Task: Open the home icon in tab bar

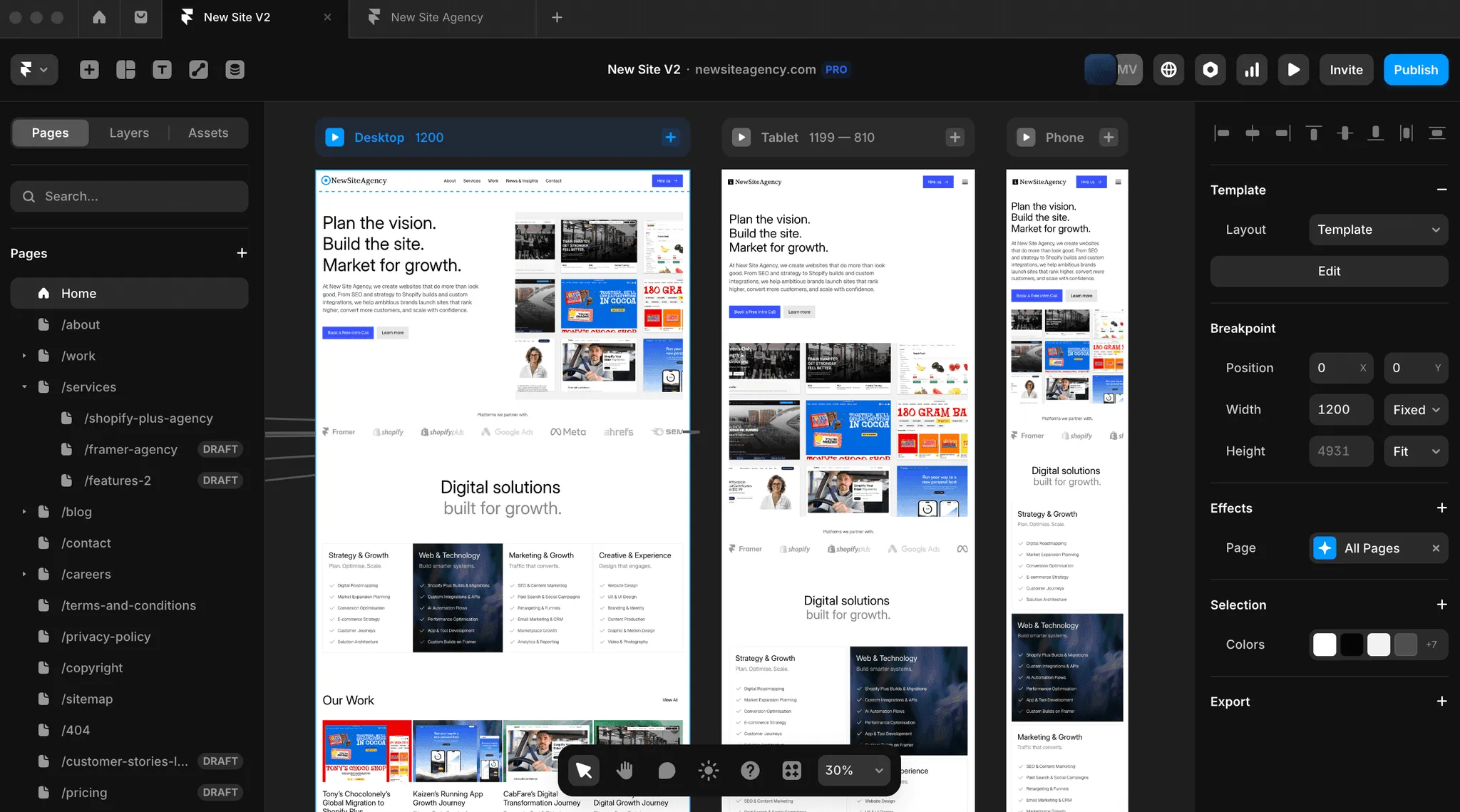Action: click(99, 17)
